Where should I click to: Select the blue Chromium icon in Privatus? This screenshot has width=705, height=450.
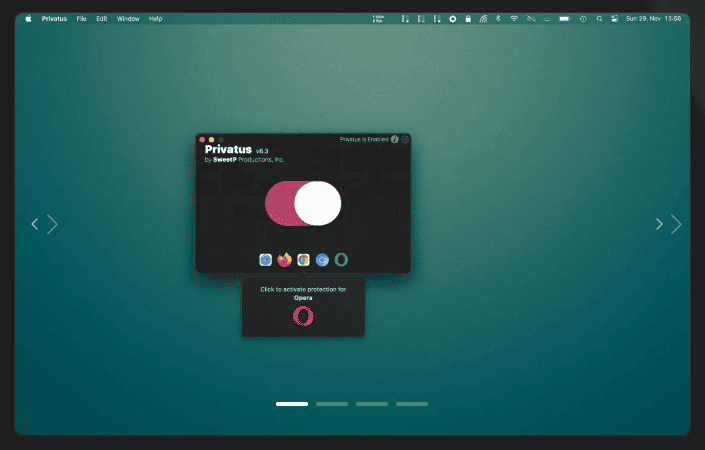pyautogui.click(x=322, y=260)
